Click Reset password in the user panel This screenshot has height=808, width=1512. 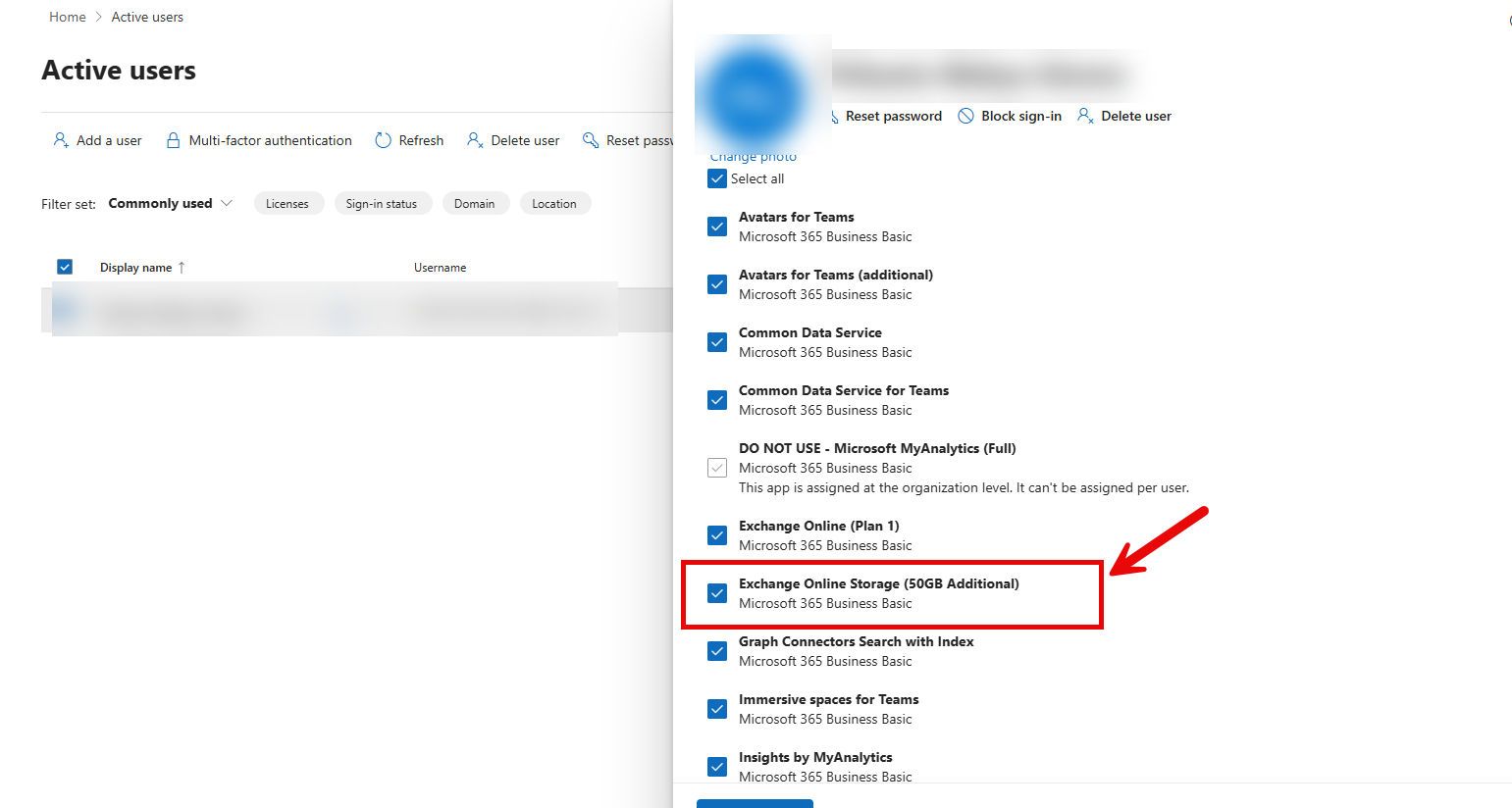coord(893,116)
